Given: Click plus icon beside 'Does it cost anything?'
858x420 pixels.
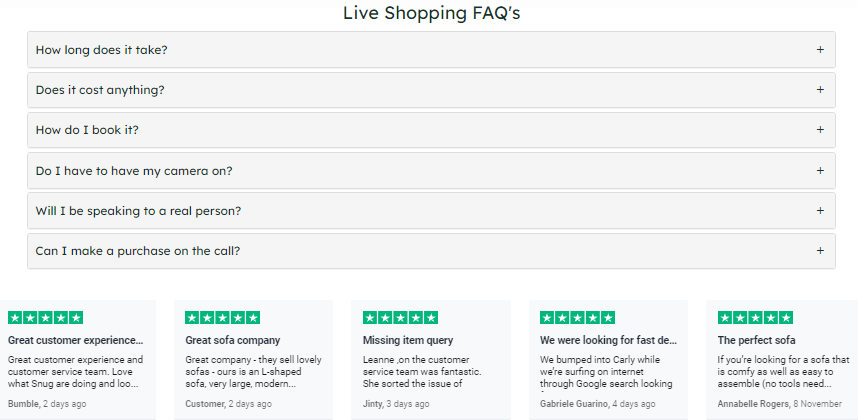Looking at the screenshot, I should 820,90.
